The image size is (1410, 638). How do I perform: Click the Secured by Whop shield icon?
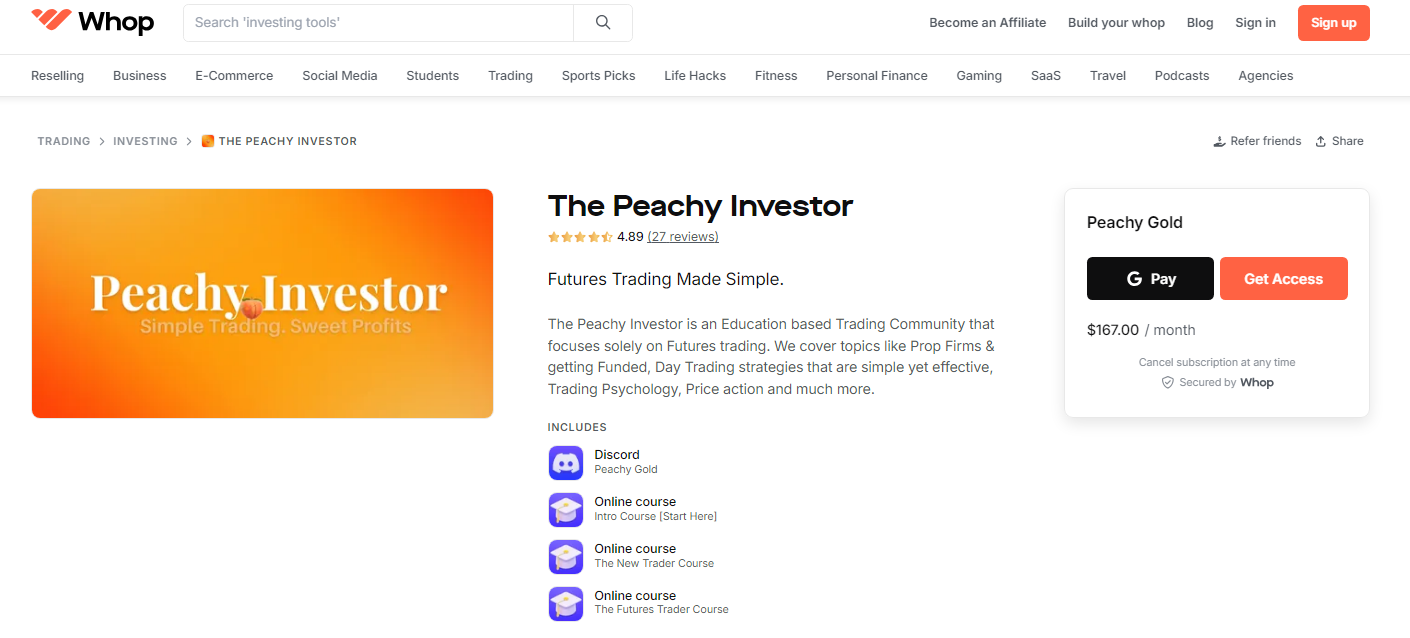coord(1167,382)
